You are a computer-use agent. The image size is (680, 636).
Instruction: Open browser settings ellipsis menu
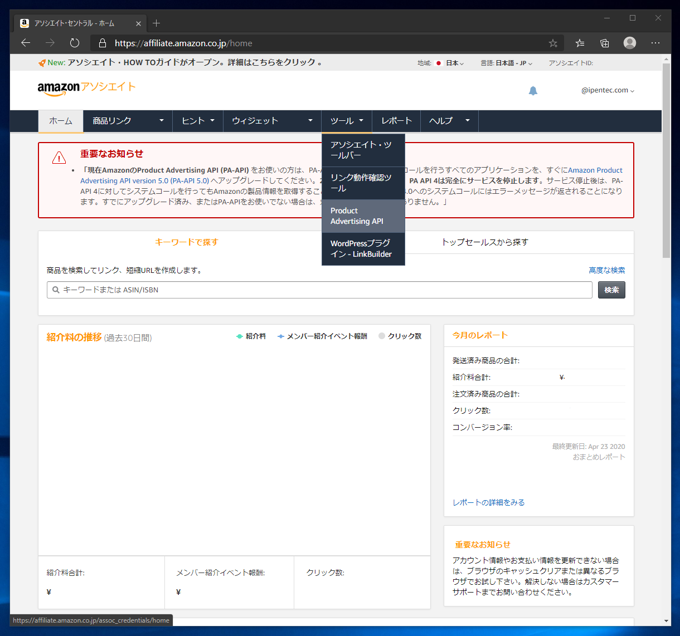pyautogui.click(x=655, y=43)
